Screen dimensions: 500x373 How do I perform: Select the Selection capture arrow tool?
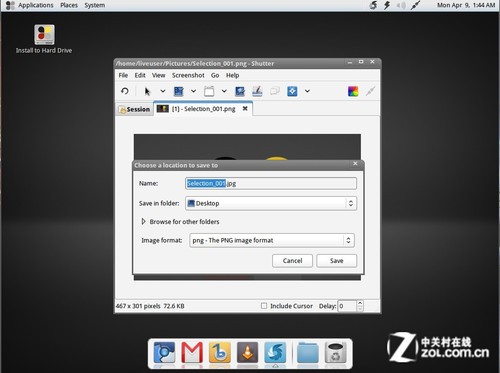click(x=147, y=91)
